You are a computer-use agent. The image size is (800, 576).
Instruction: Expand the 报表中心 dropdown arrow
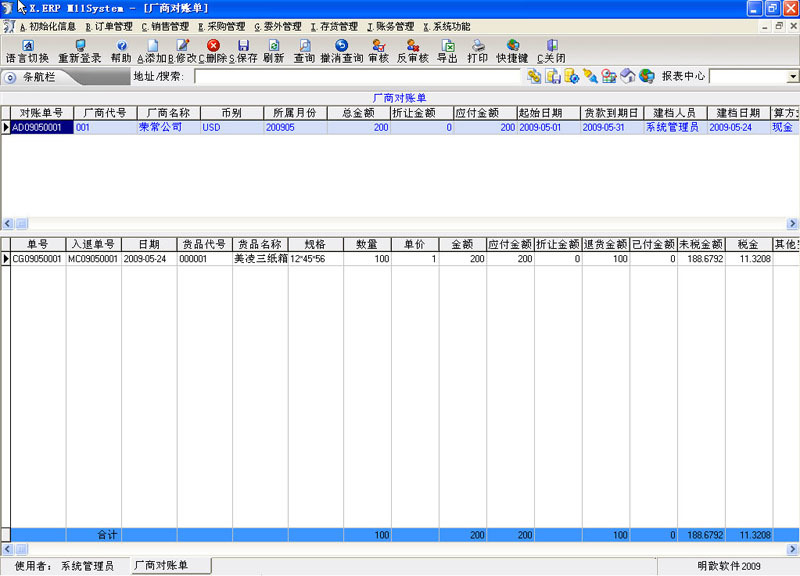(x=793, y=77)
